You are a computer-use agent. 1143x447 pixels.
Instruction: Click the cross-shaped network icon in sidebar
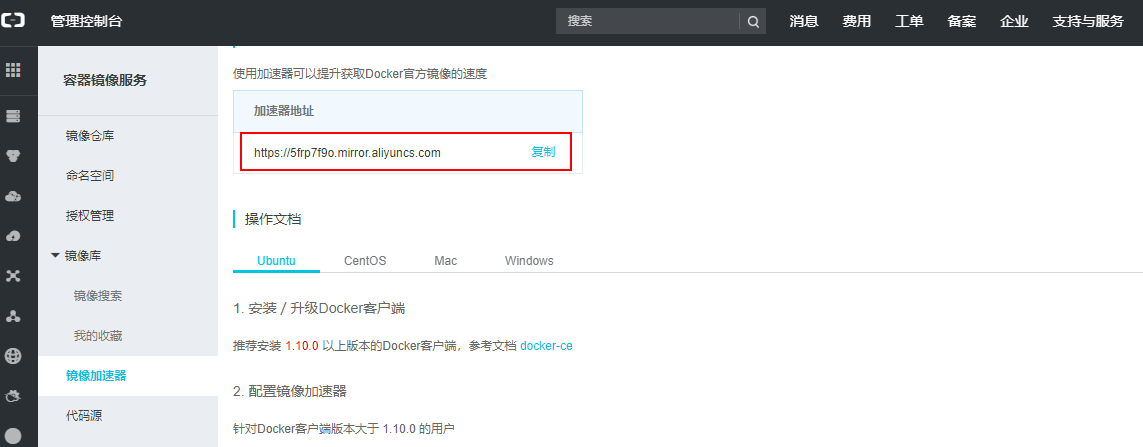pos(13,276)
